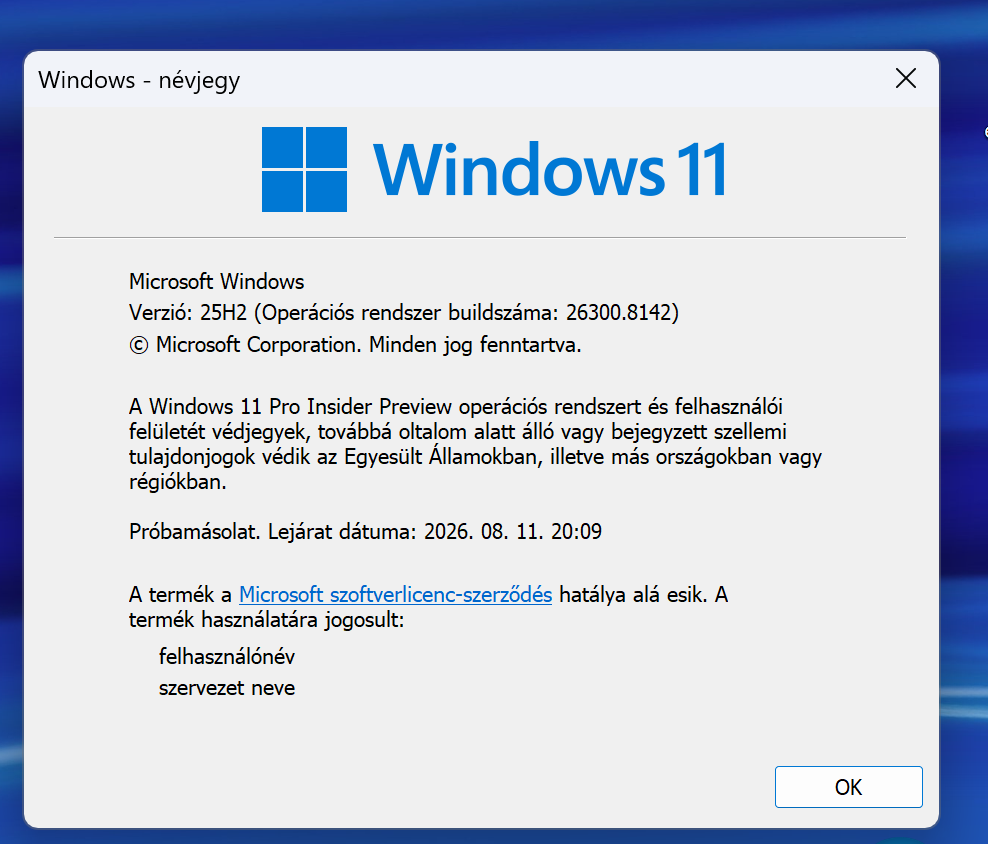Click the 'felhasználónév' user name text
This screenshot has height=844, width=988.
click(227, 657)
